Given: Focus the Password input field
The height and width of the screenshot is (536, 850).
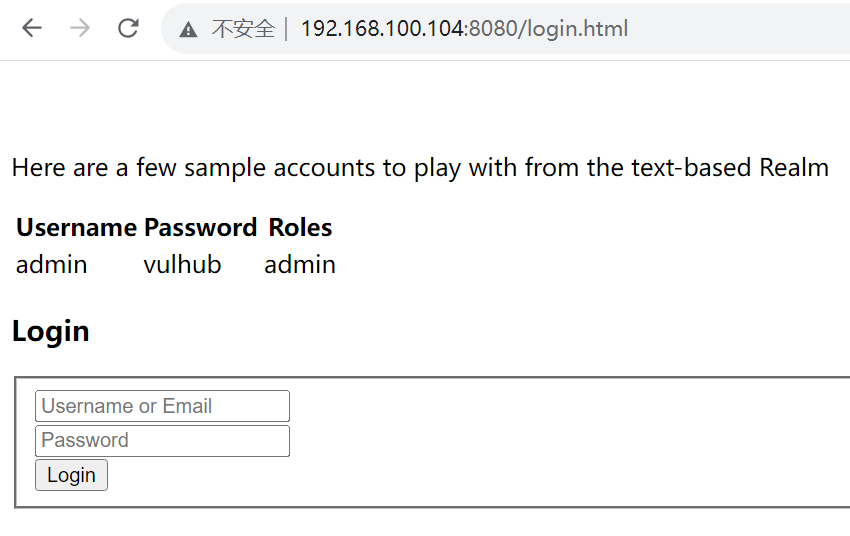Looking at the screenshot, I should click(162, 441).
